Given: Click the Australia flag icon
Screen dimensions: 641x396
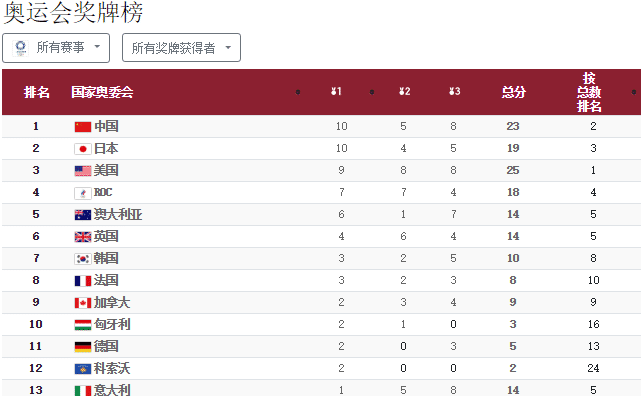Looking at the screenshot, I should click(83, 215).
